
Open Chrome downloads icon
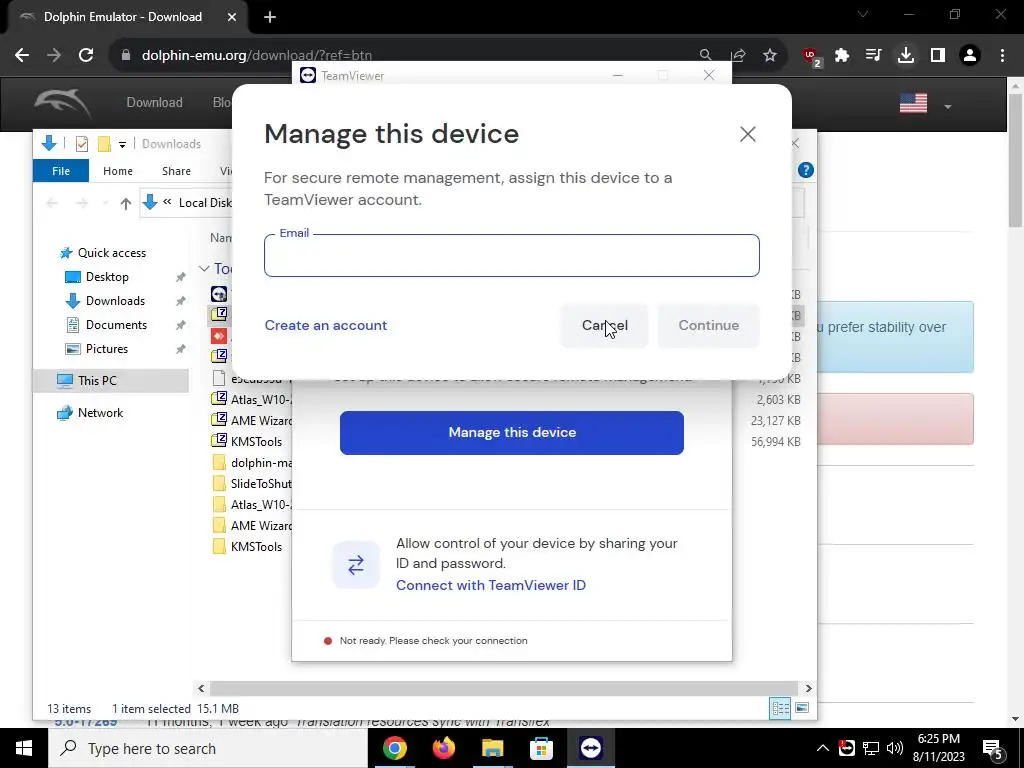(906, 56)
